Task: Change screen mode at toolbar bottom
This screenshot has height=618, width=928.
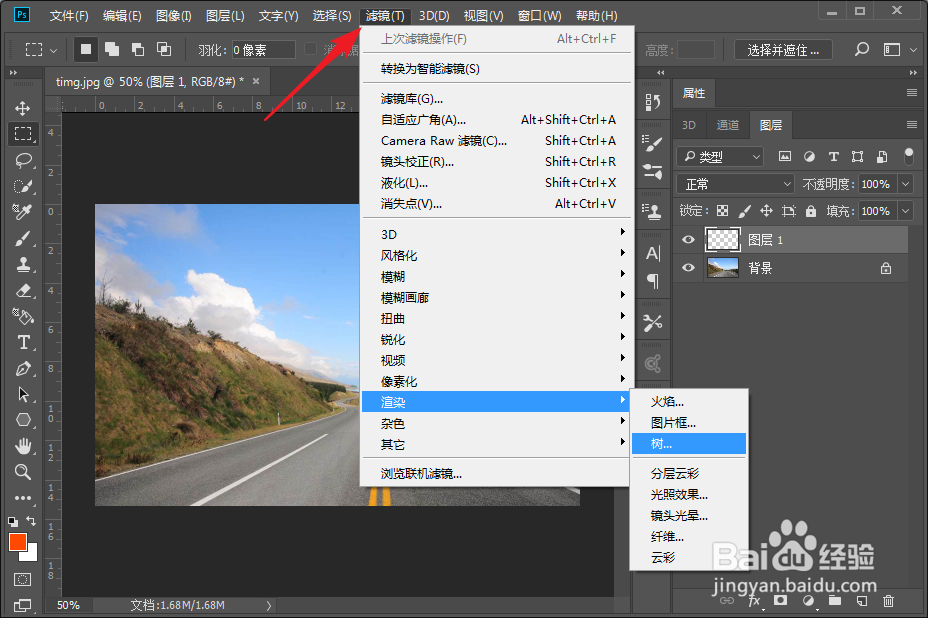Action: tap(22, 605)
